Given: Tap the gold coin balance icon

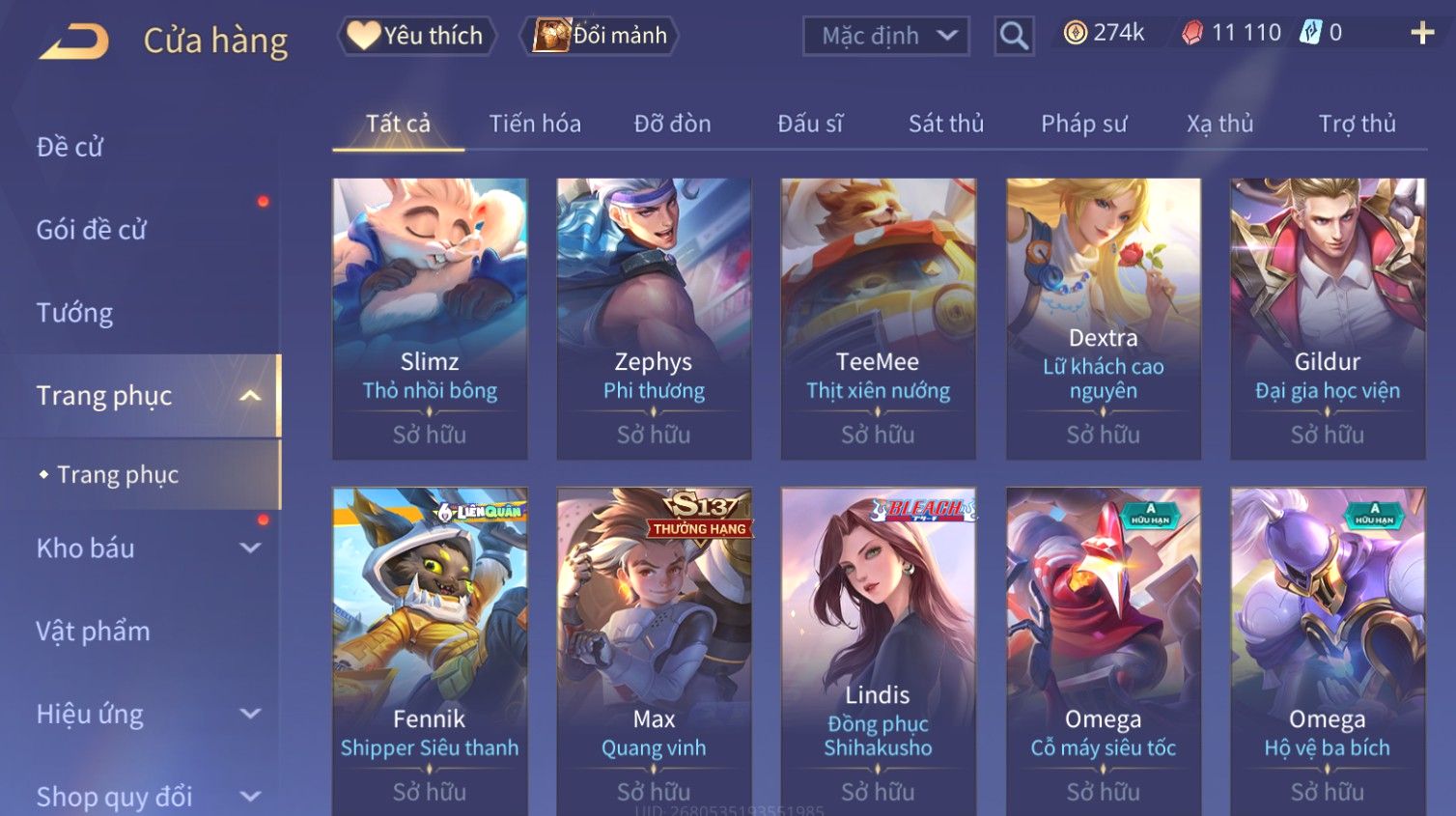Looking at the screenshot, I should click(1075, 33).
